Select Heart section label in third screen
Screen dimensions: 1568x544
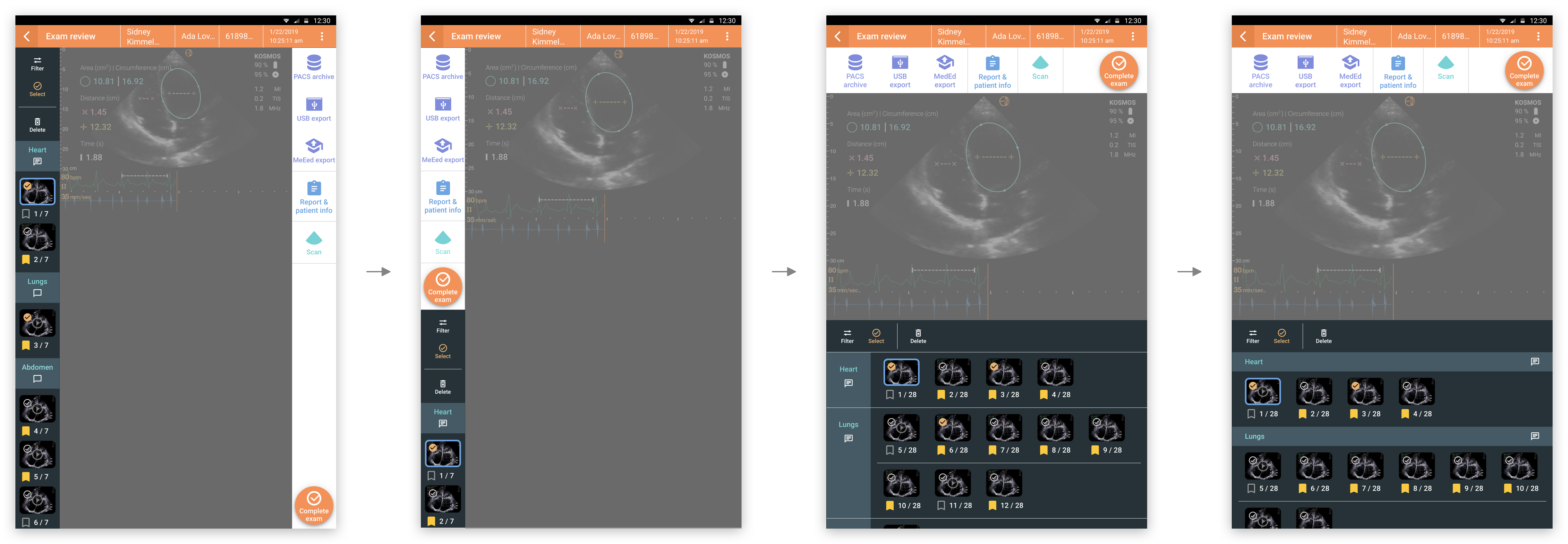coord(848,370)
